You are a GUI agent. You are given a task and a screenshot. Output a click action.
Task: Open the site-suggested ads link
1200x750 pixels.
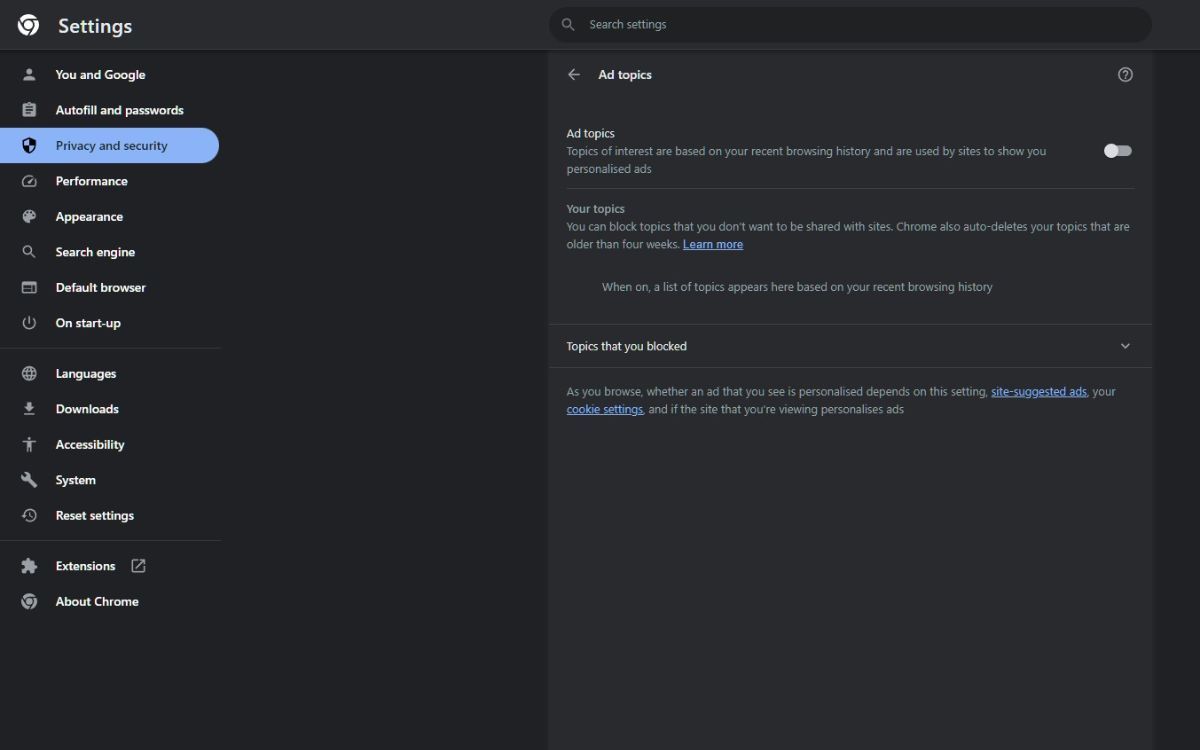(x=1038, y=391)
